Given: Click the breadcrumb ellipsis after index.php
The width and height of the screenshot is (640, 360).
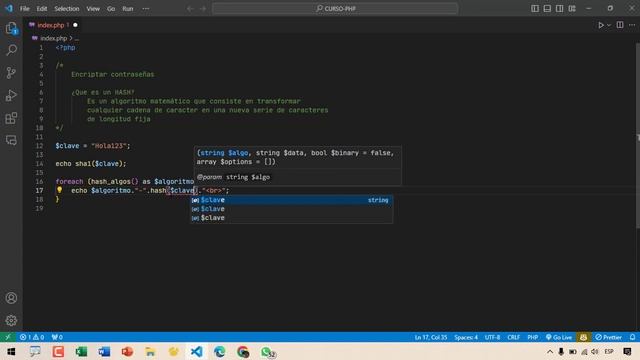Looking at the screenshot, I should pos(77,38).
